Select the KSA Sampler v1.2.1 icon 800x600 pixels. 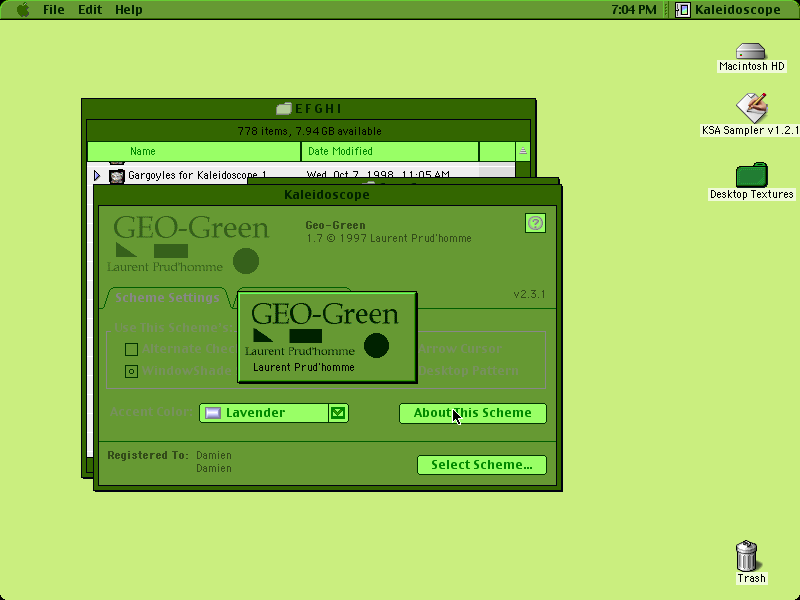click(752, 108)
